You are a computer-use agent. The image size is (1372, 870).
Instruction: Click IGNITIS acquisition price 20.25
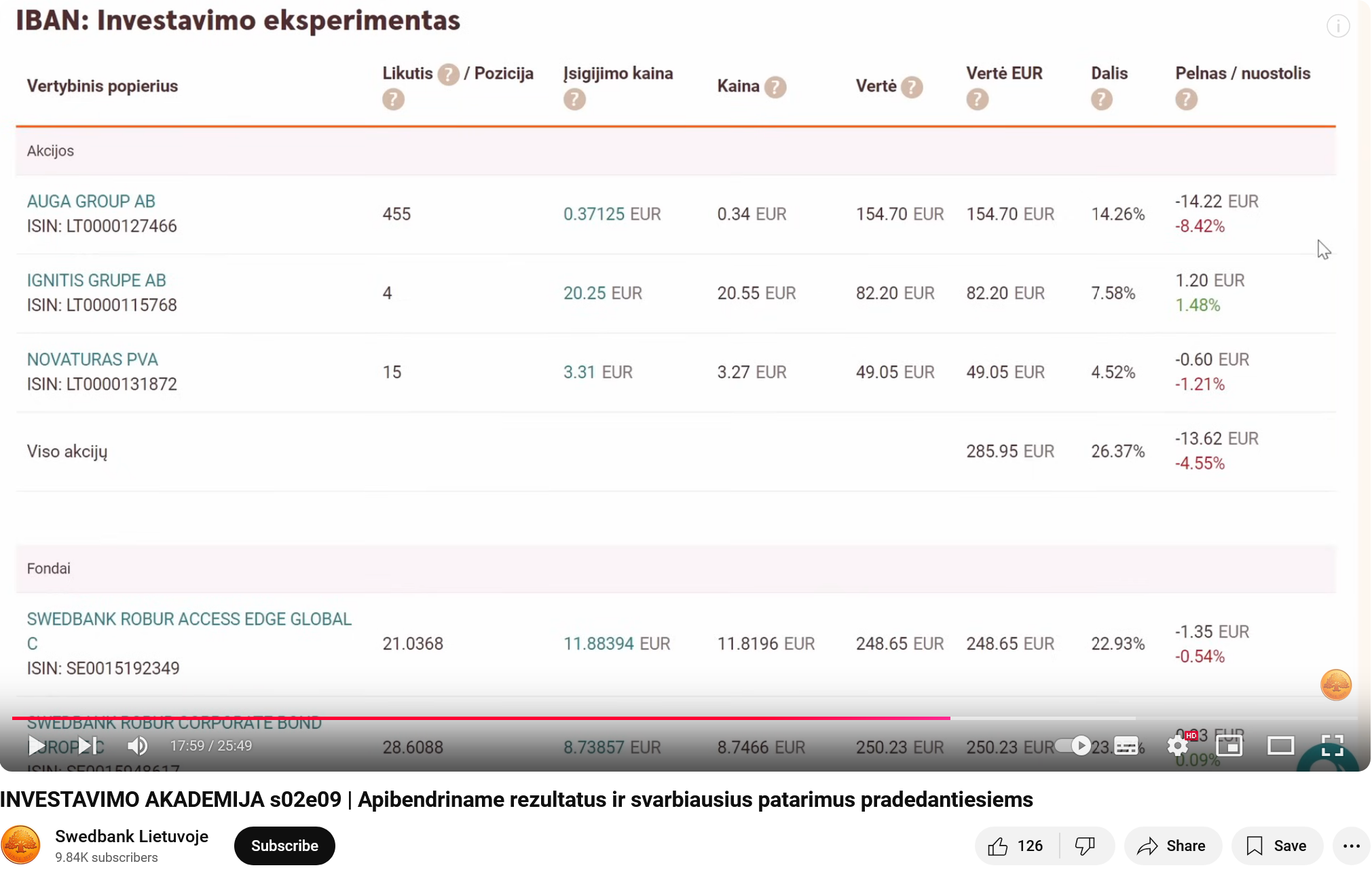(585, 293)
